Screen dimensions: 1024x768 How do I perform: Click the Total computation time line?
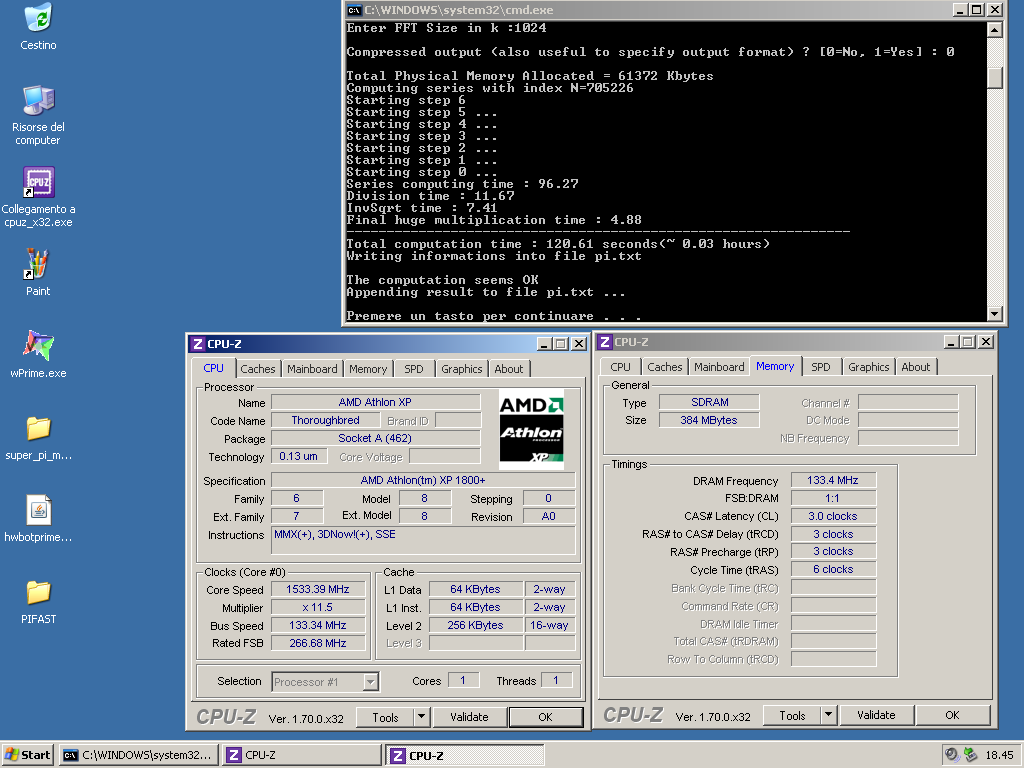coord(558,244)
